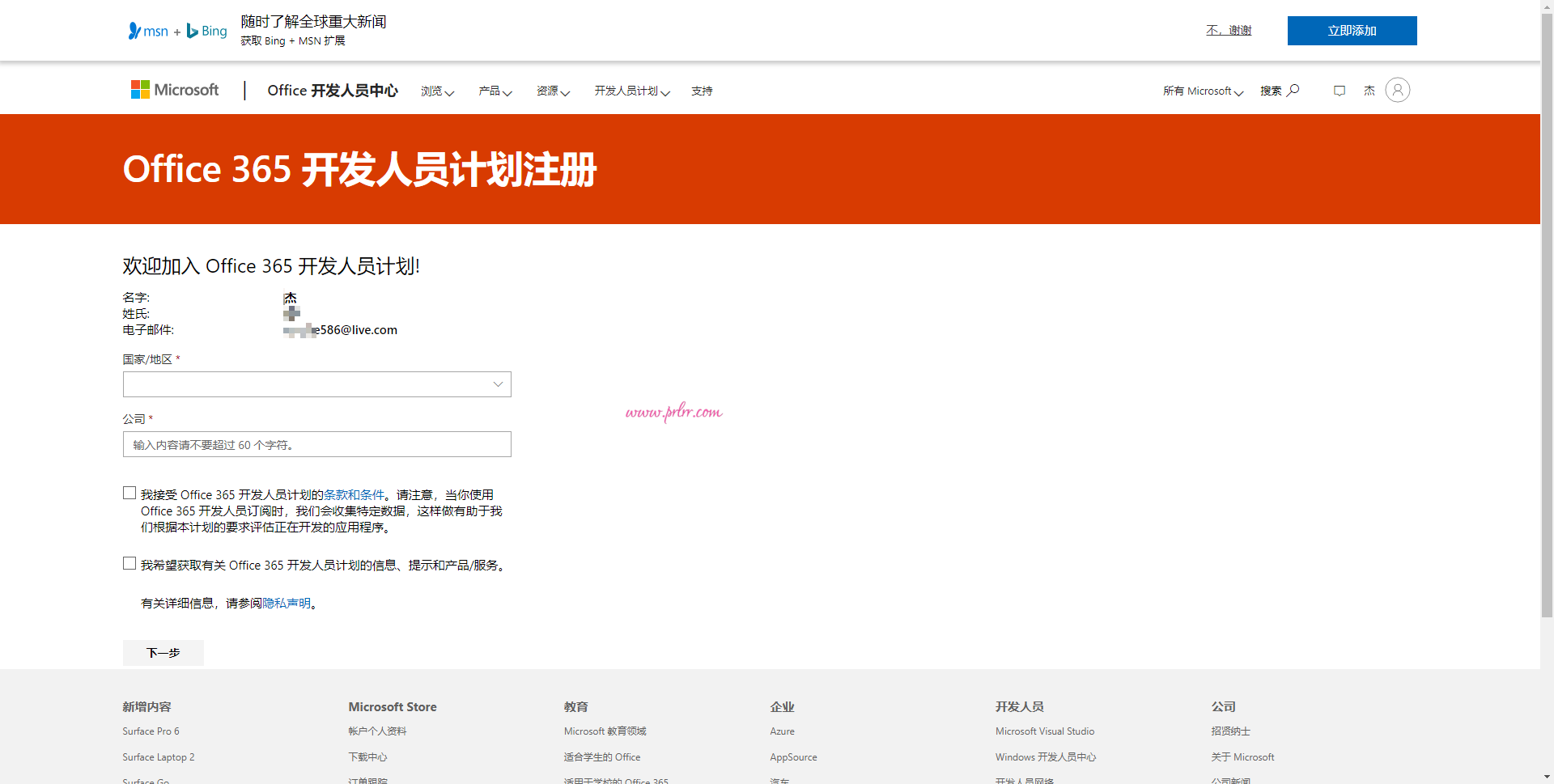Viewport: 1554px width, 784px height.
Task: Click the 下一步 button
Action: tap(163, 652)
